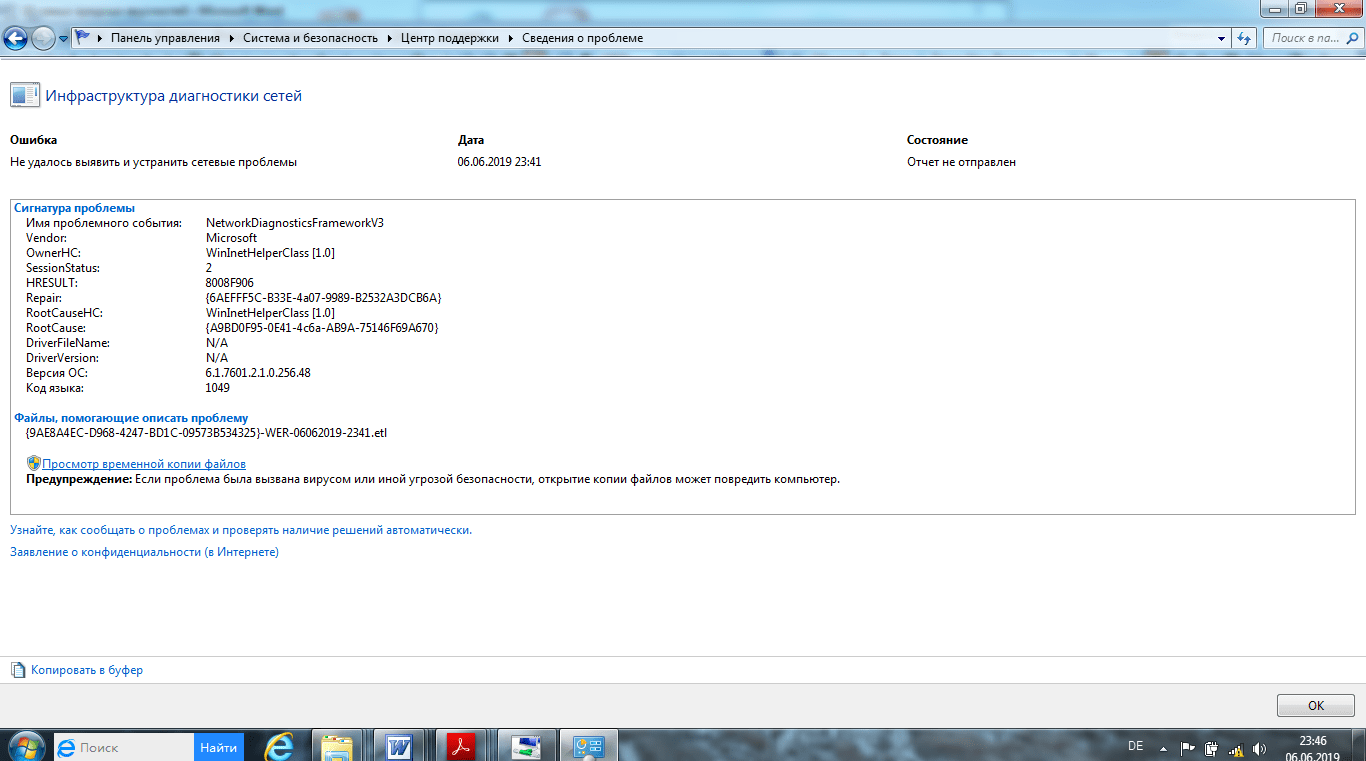Open Microsoft Word from the taskbar

[400, 746]
